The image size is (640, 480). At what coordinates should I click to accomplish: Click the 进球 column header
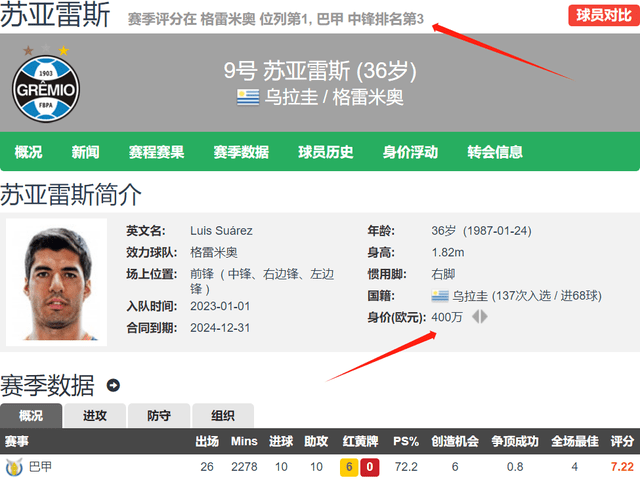281,441
